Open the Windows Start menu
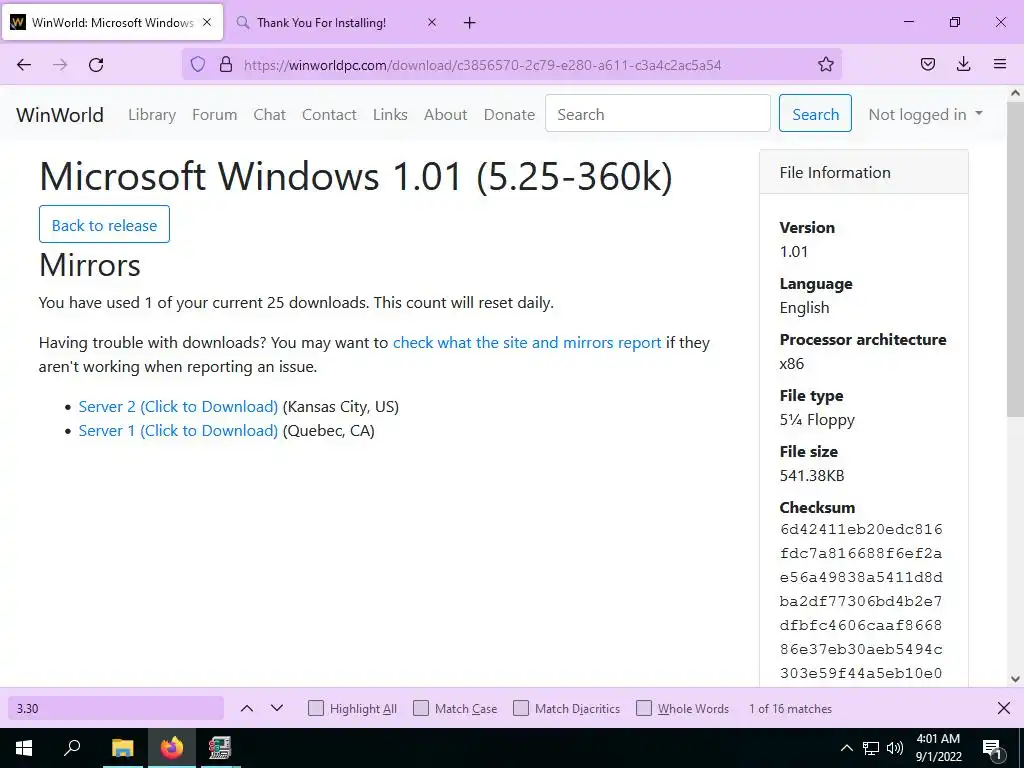Screen dimensions: 1024x768 [24, 748]
